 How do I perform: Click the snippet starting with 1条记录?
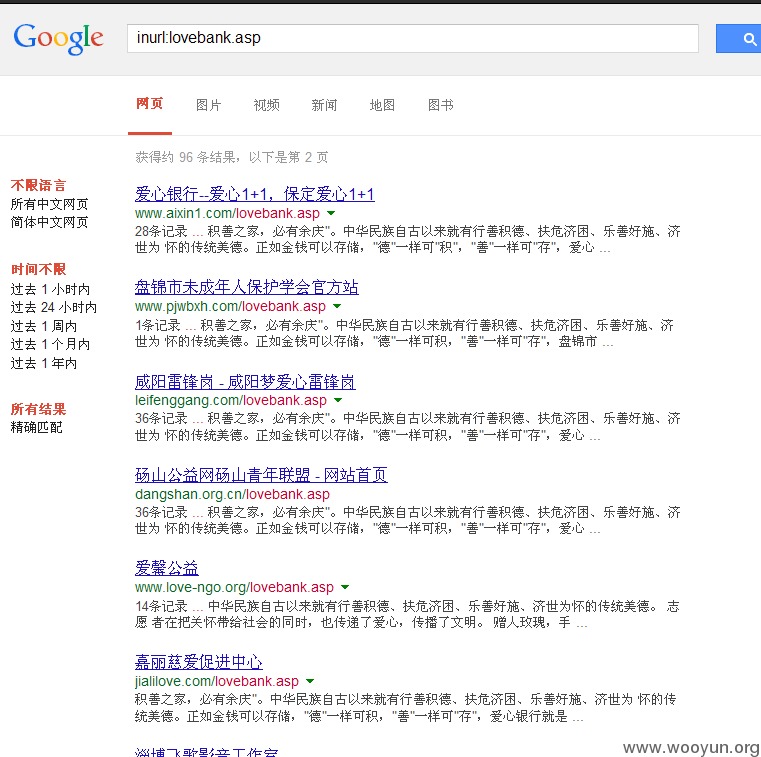click(404, 333)
